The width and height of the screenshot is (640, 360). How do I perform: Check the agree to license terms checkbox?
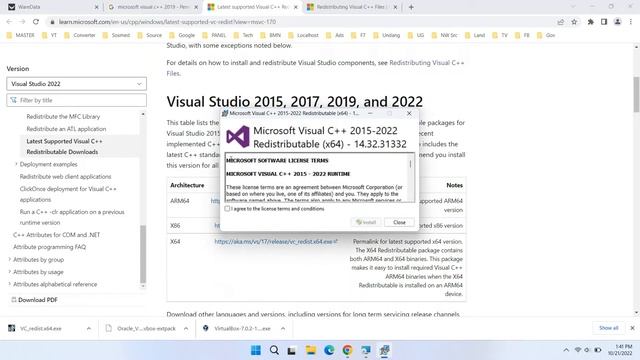[227, 209]
